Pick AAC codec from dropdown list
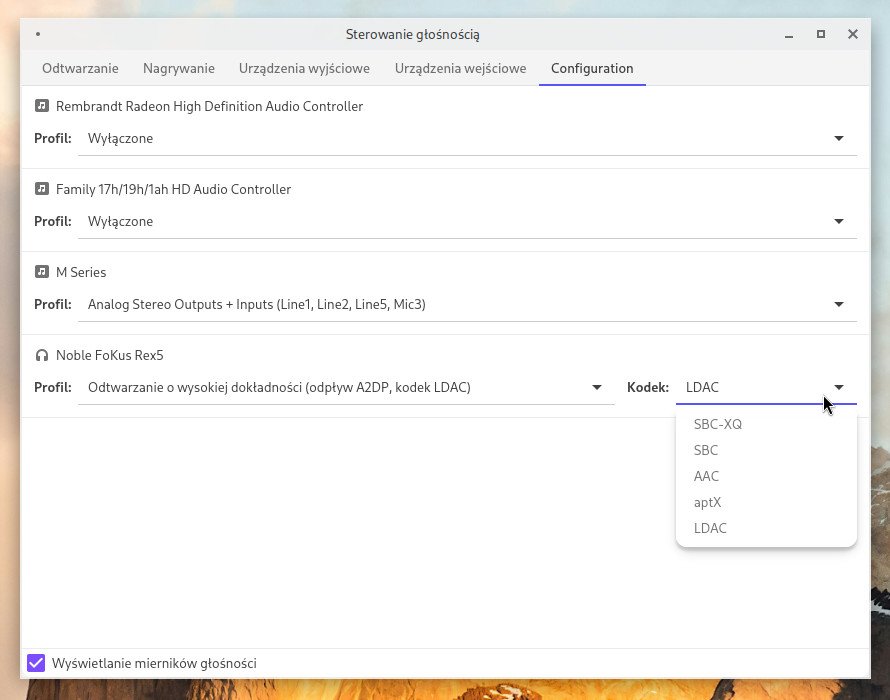The height and width of the screenshot is (700, 890). tap(766, 476)
